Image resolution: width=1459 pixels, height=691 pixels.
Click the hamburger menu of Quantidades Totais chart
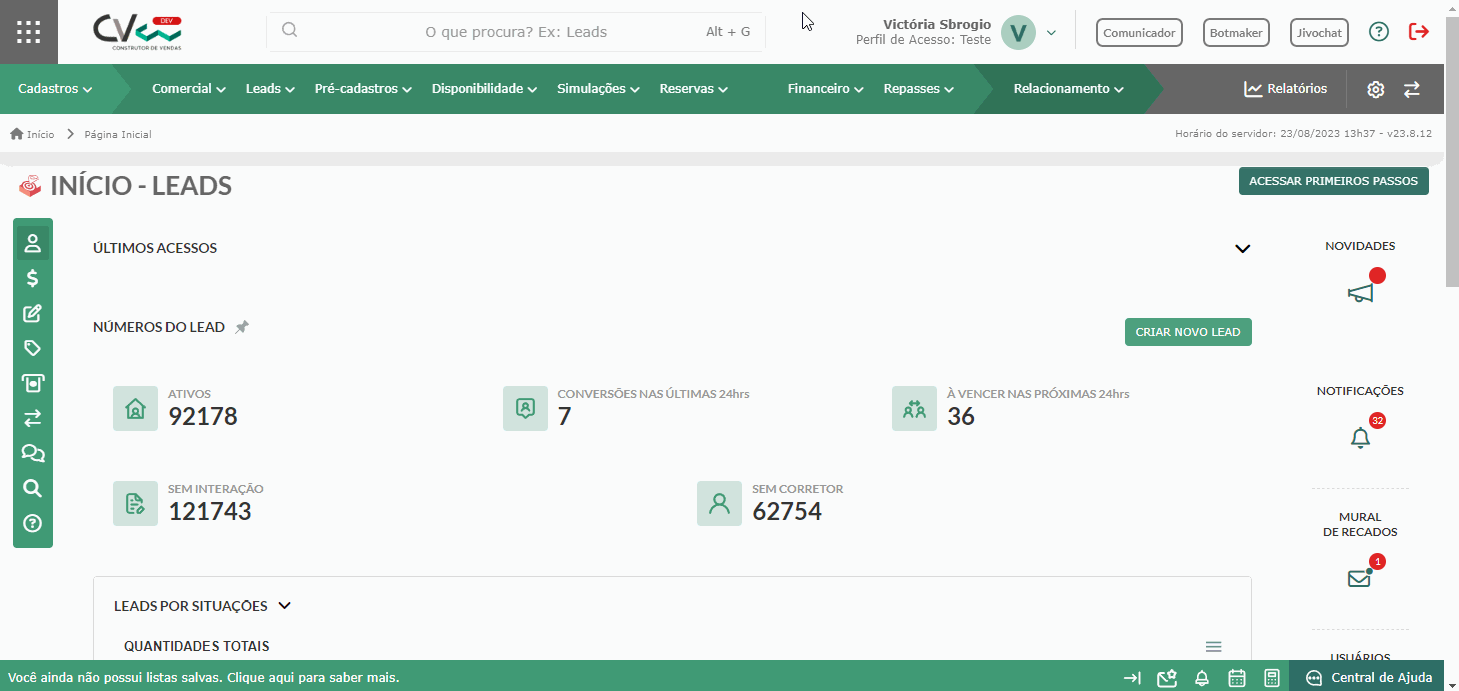(1214, 647)
